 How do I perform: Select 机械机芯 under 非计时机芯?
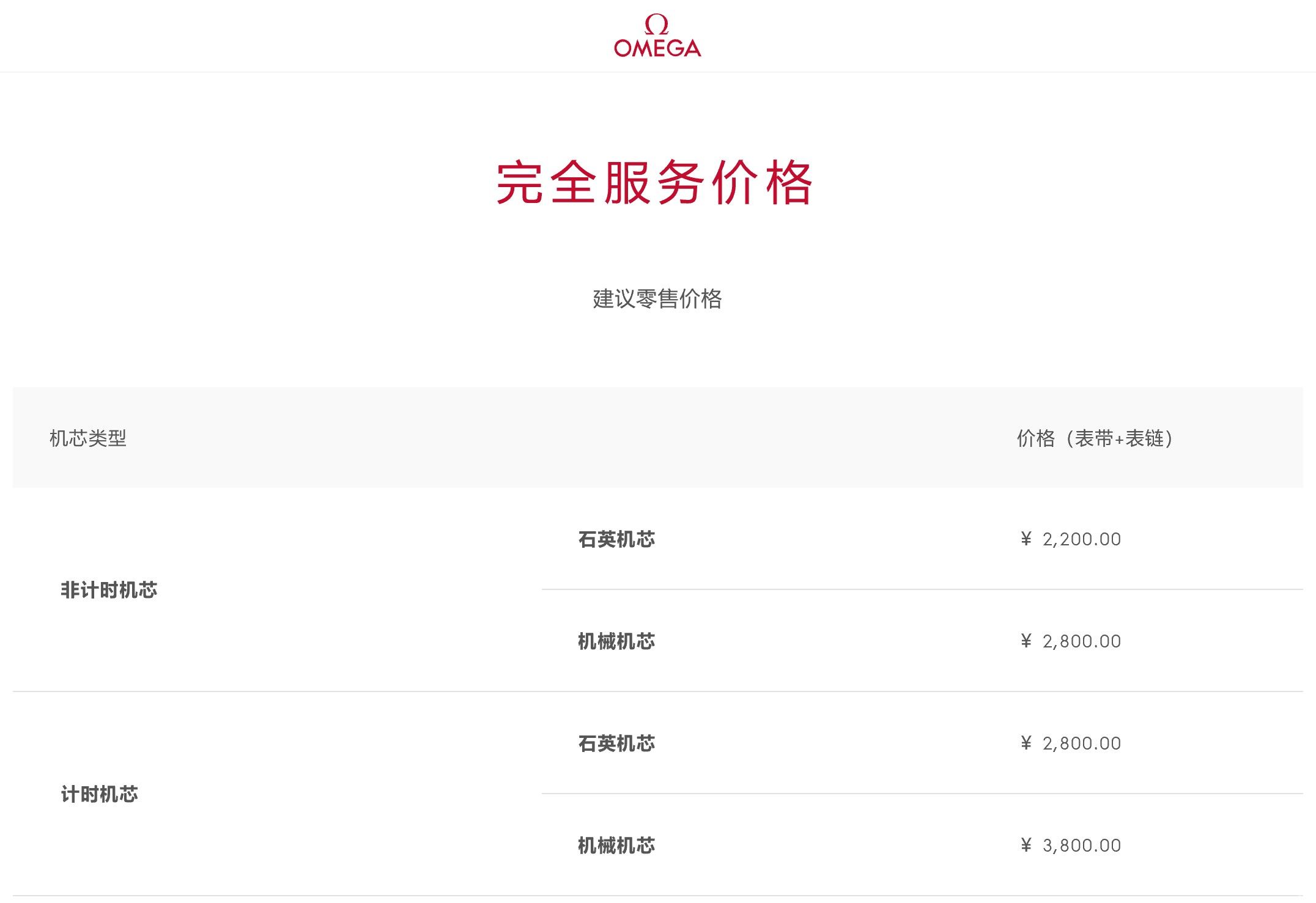[x=616, y=641]
